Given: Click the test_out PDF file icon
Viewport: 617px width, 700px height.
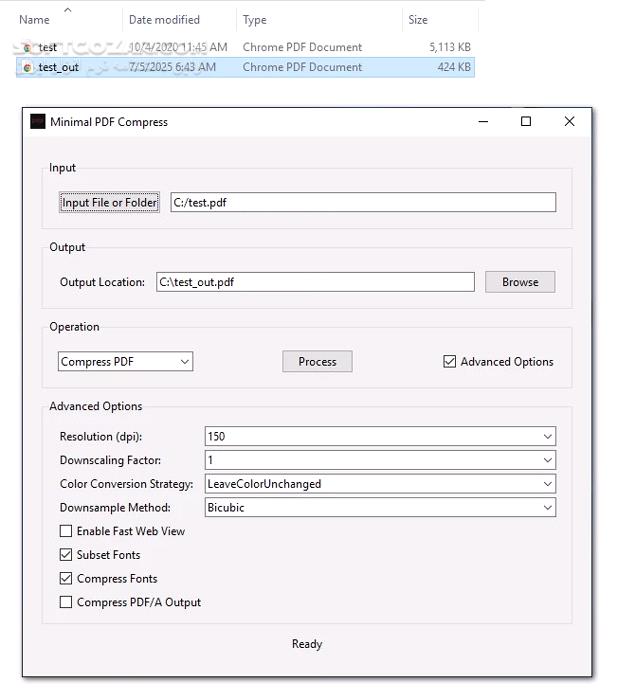Looking at the screenshot, I should pos(28,67).
